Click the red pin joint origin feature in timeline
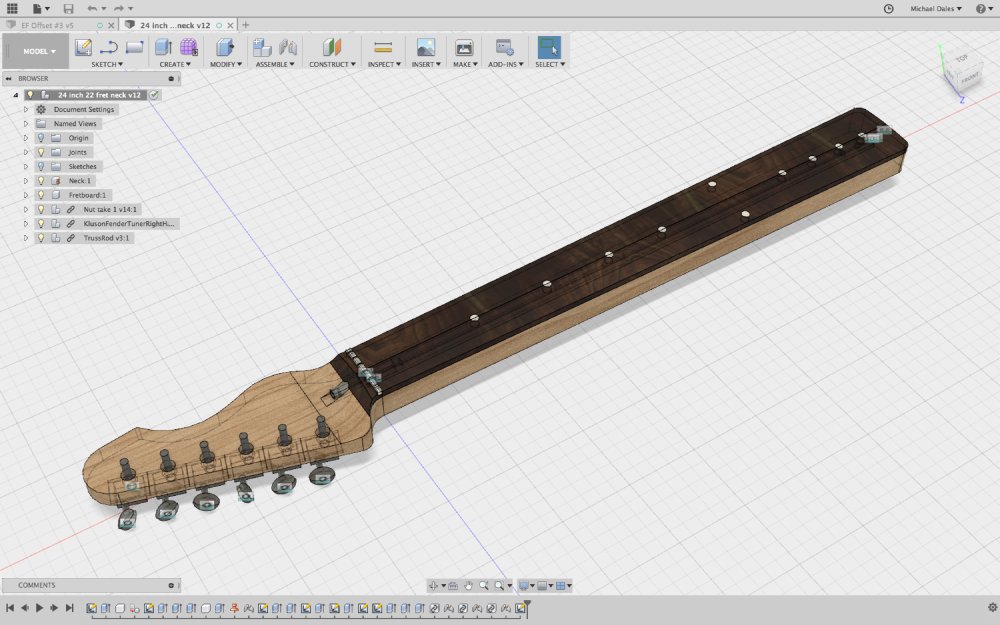Image resolution: width=1000 pixels, height=625 pixels. tap(234, 608)
